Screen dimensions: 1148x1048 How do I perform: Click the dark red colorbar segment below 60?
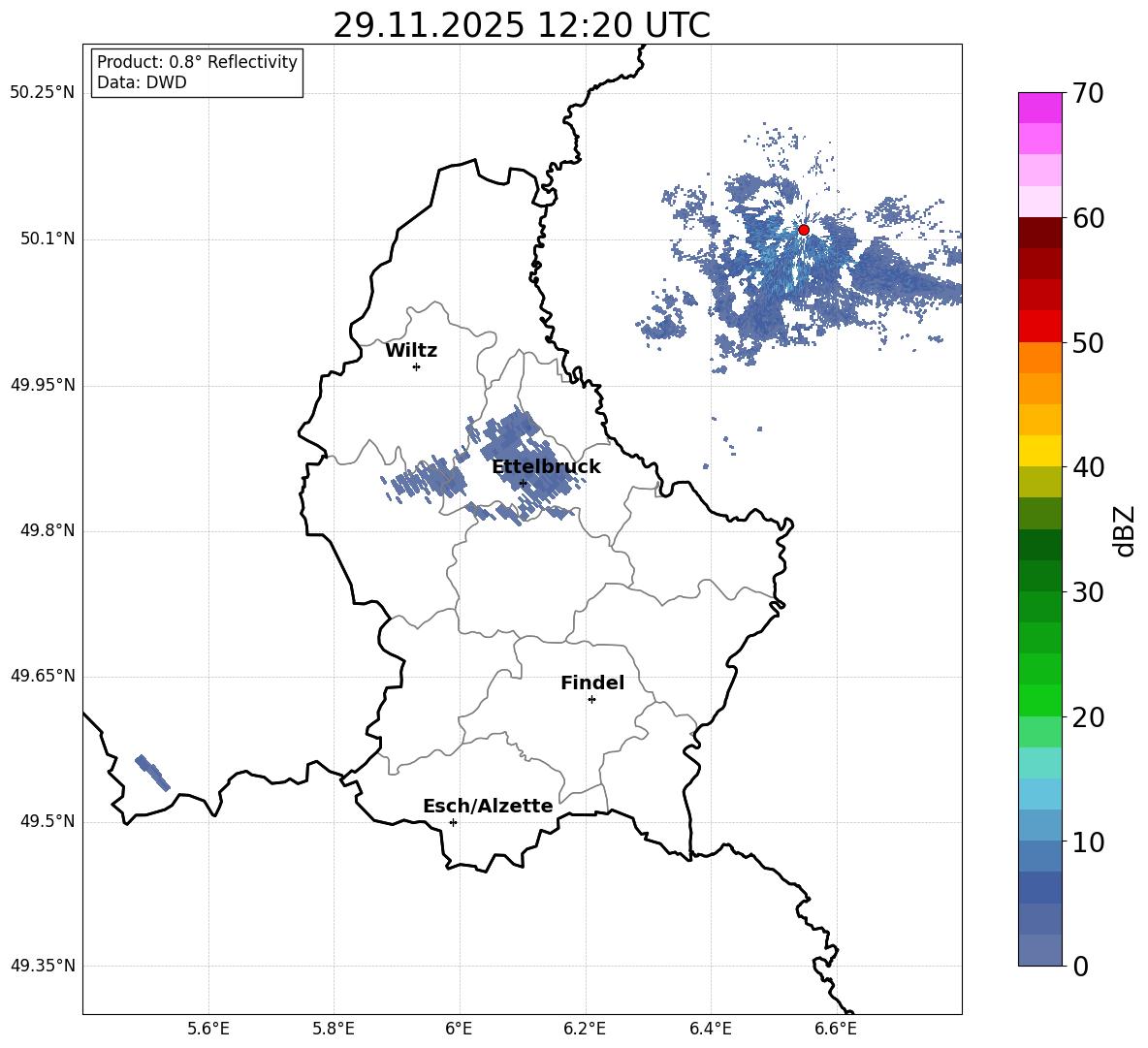pyautogui.click(x=1040, y=233)
